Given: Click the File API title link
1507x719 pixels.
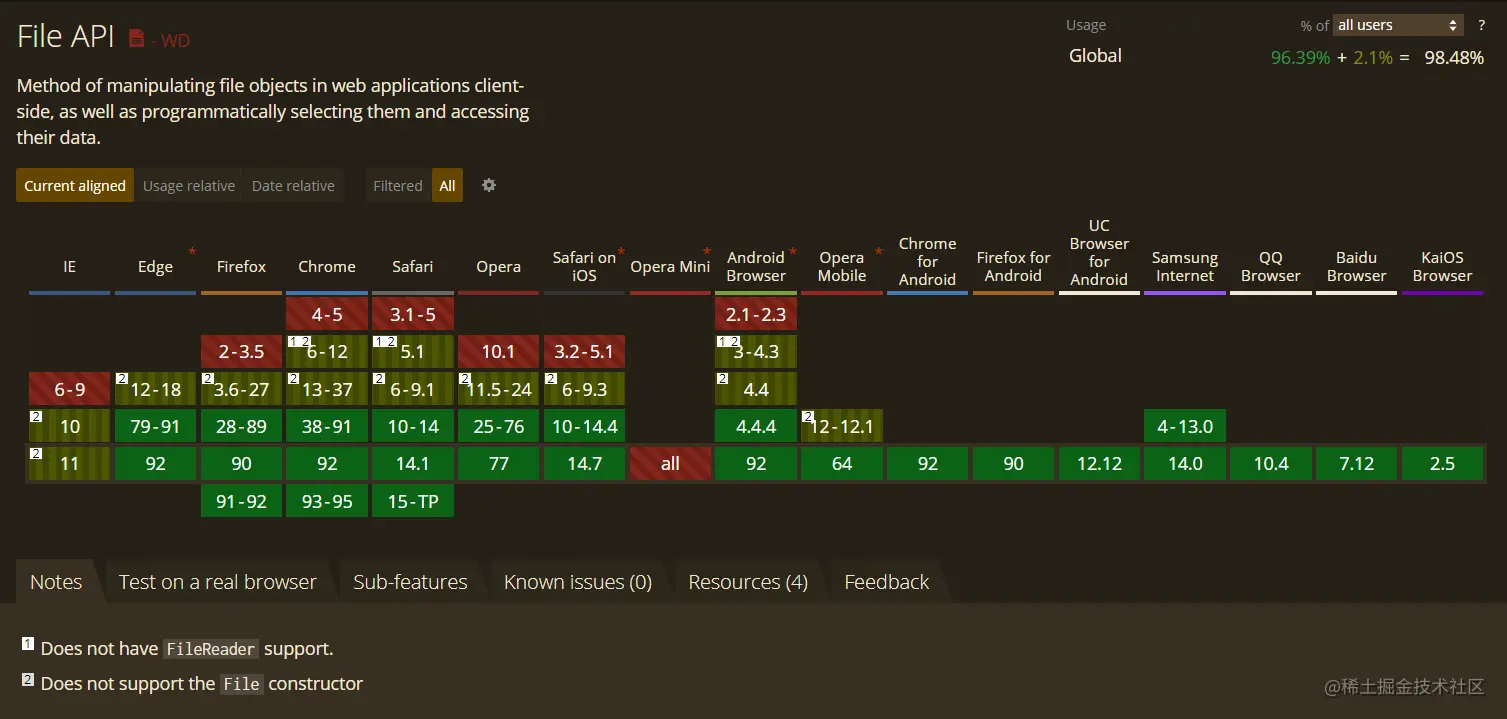Looking at the screenshot, I should tap(66, 37).
